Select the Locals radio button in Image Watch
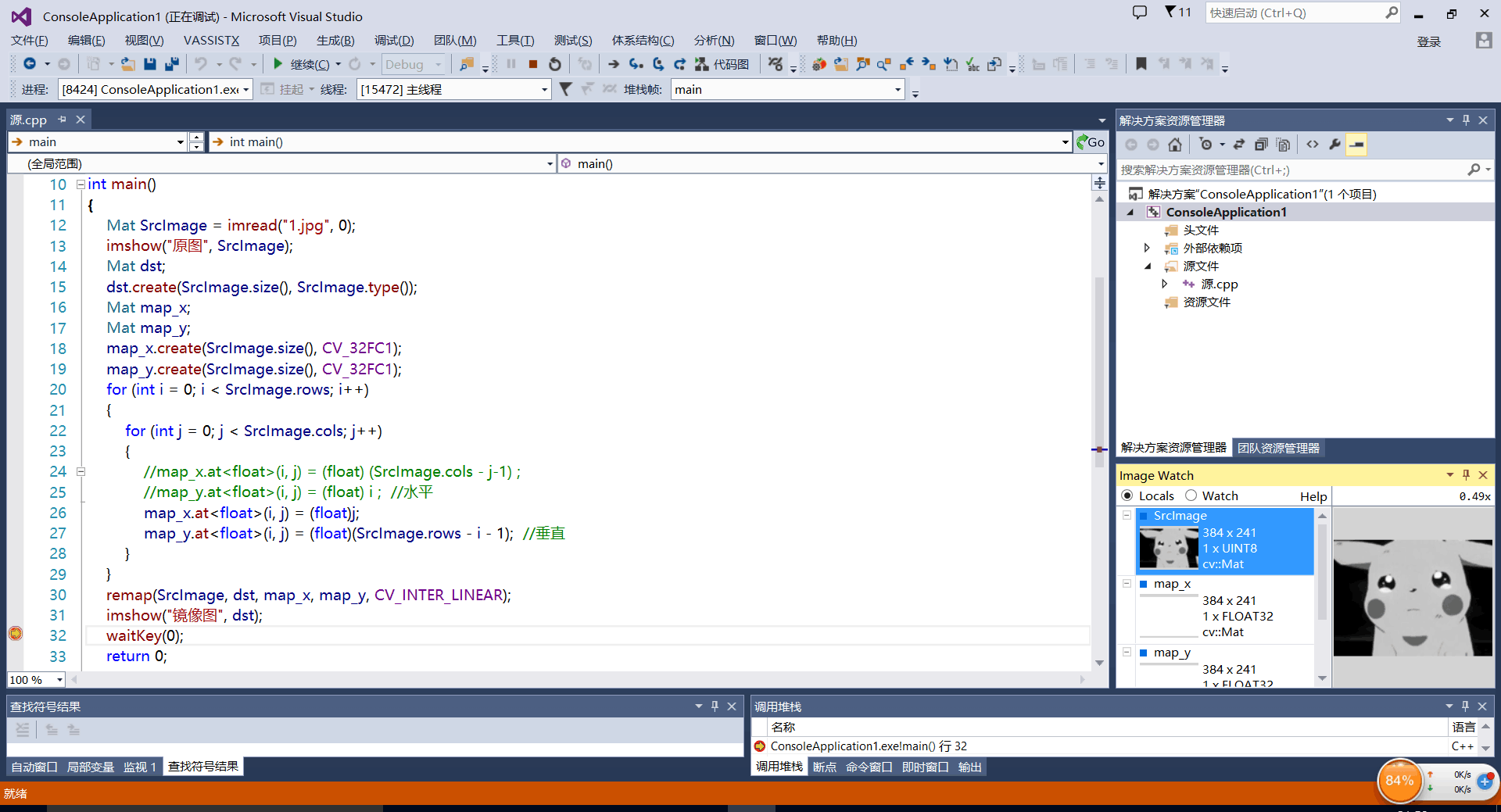1501x812 pixels. click(1127, 495)
